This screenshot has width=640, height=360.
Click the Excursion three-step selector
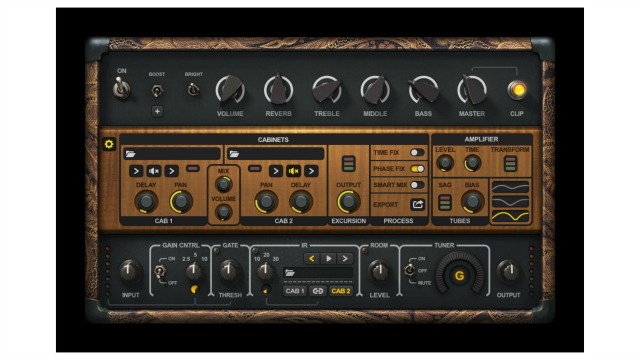[x=348, y=164]
